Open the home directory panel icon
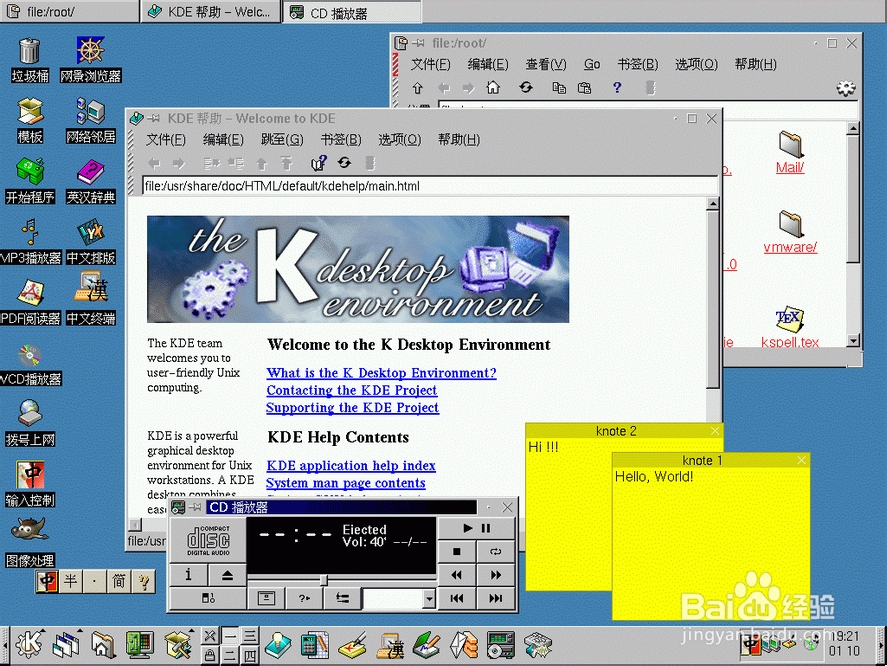This screenshot has width=887, height=666. [x=103, y=644]
